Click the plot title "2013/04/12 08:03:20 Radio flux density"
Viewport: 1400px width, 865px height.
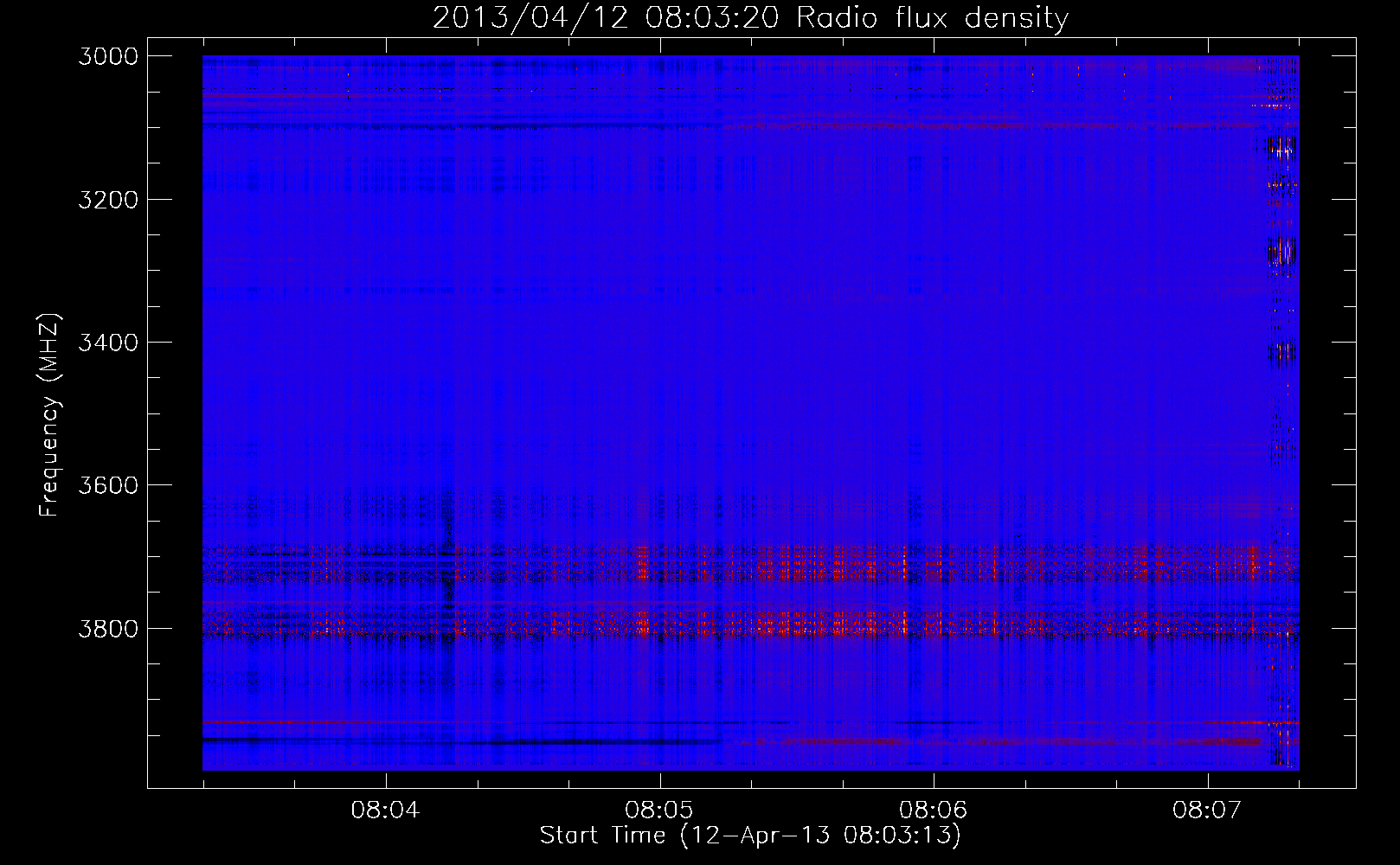point(750,18)
